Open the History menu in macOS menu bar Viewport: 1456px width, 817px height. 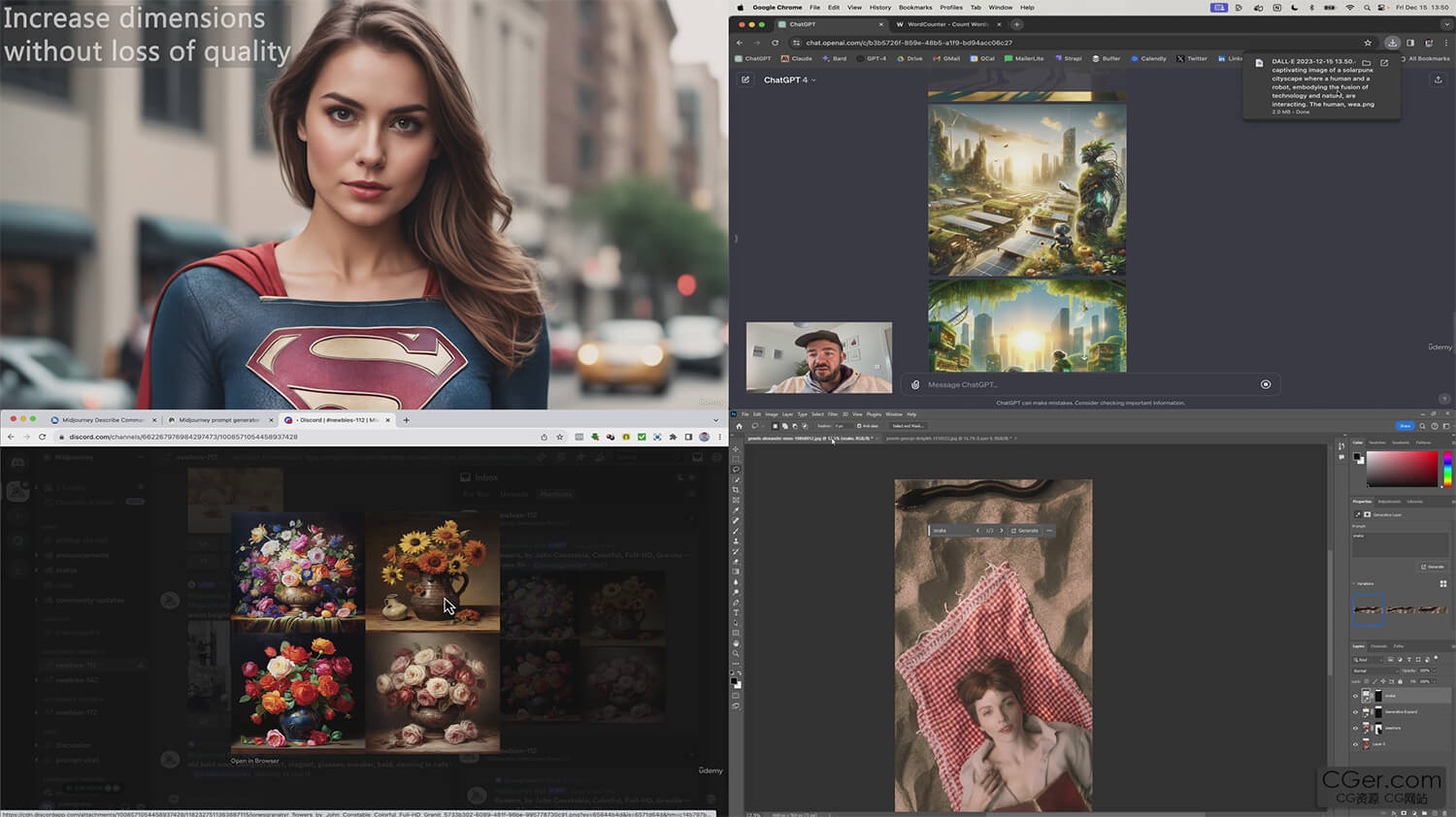point(880,7)
